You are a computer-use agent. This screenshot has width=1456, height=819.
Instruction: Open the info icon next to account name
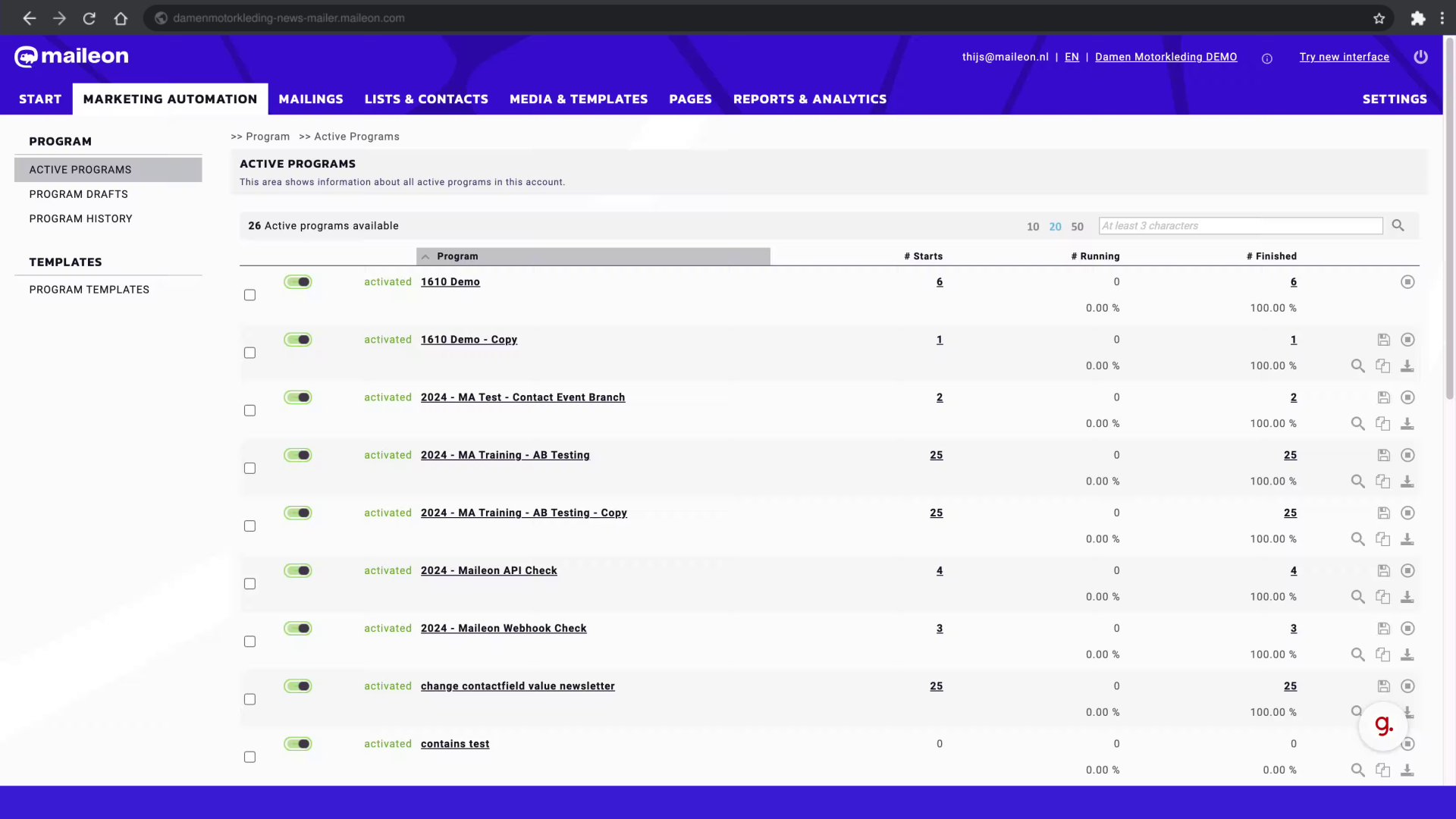coord(1266,58)
